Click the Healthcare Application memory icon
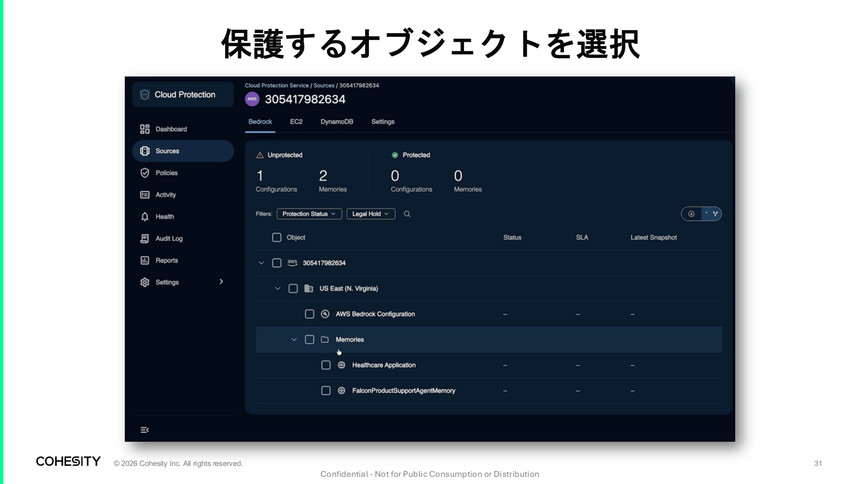860x484 pixels. click(342, 365)
